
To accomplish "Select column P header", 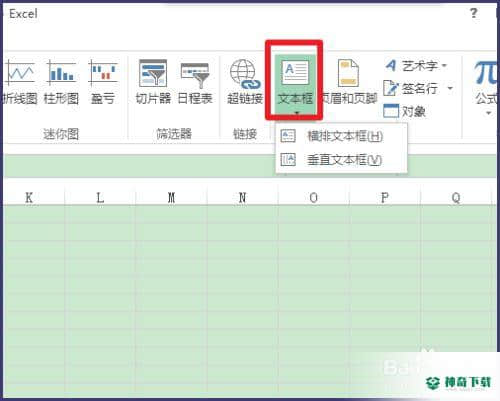I will click(x=385, y=198).
